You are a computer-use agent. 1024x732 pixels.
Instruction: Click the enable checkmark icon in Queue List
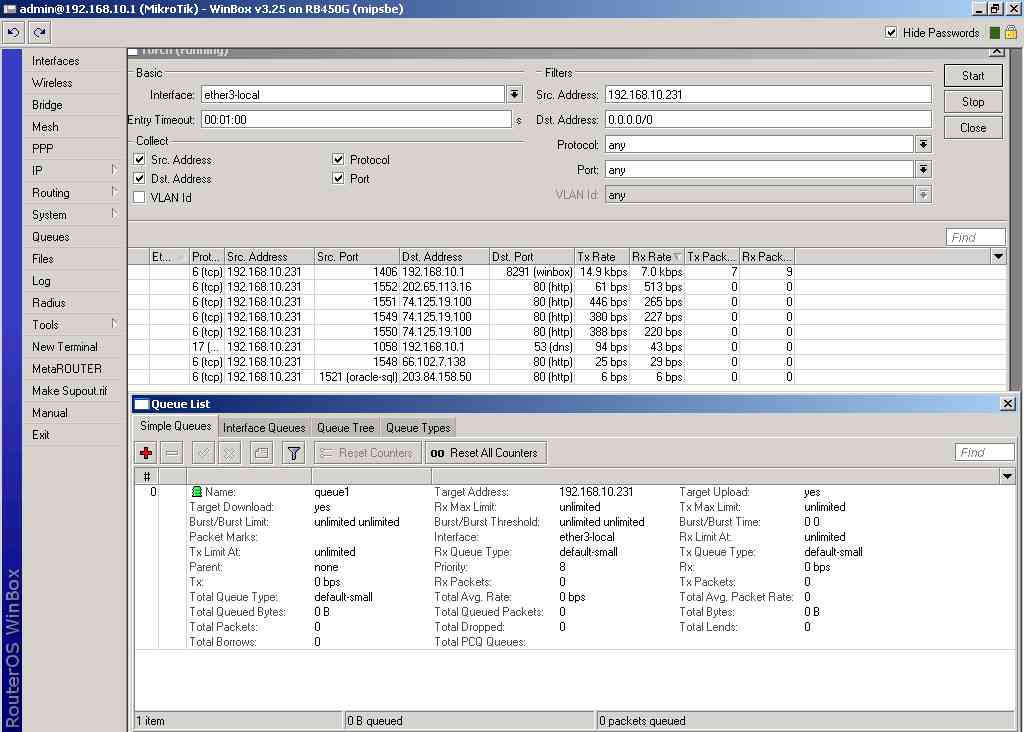point(203,453)
